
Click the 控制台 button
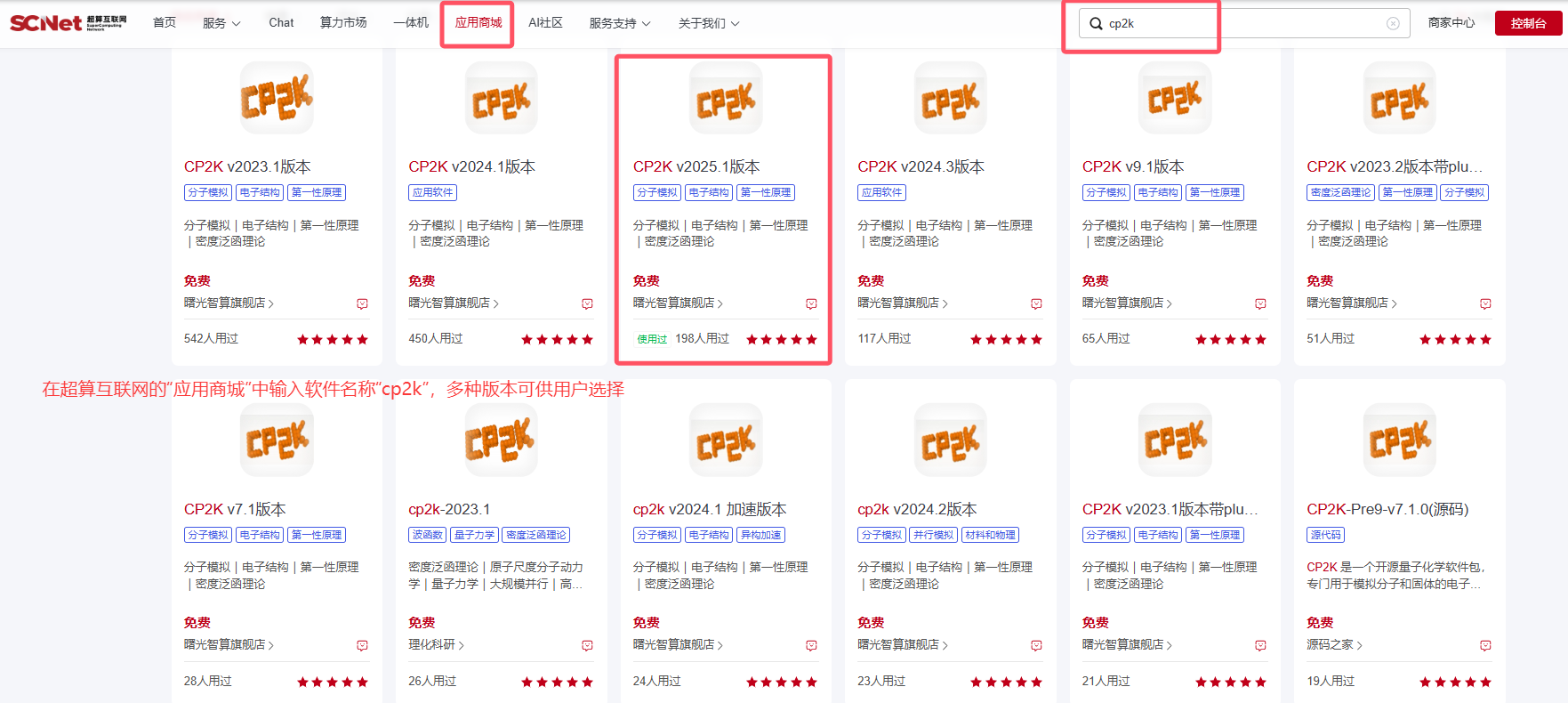[1528, 23]
